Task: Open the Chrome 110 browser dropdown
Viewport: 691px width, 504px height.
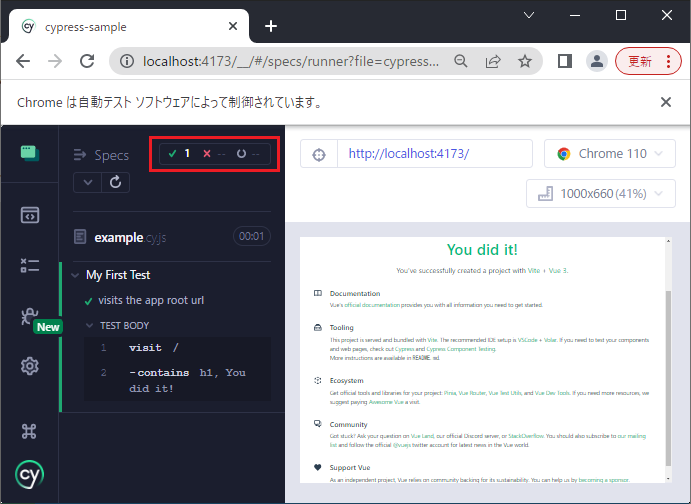Action: [609, 154]
